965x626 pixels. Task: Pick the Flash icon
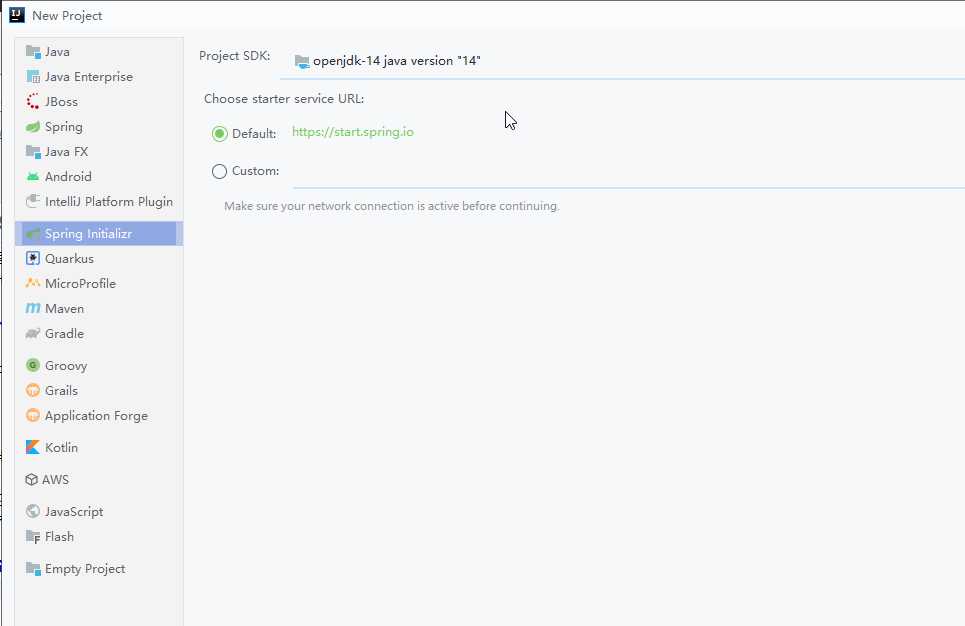coord(33,537)
